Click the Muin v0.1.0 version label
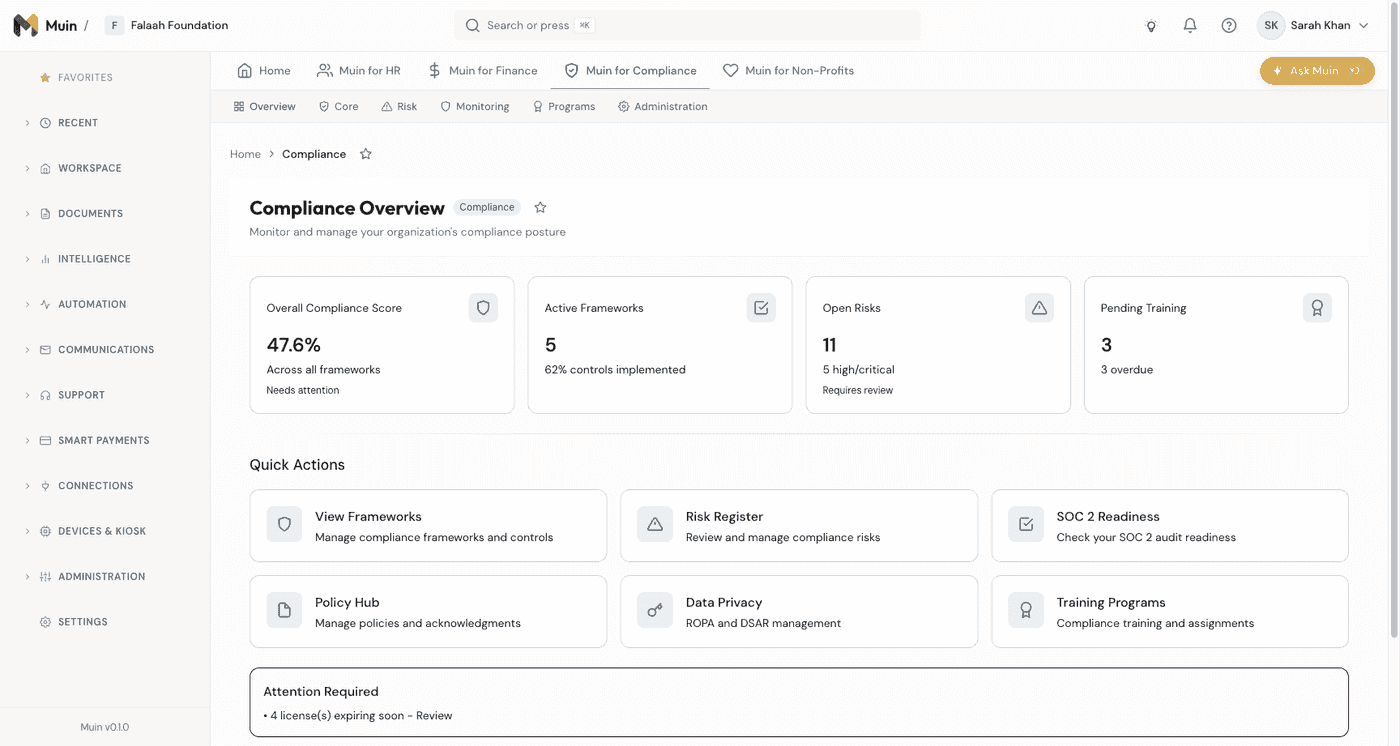This screenshot has width=1400, height=746. (x=105, y=727)
